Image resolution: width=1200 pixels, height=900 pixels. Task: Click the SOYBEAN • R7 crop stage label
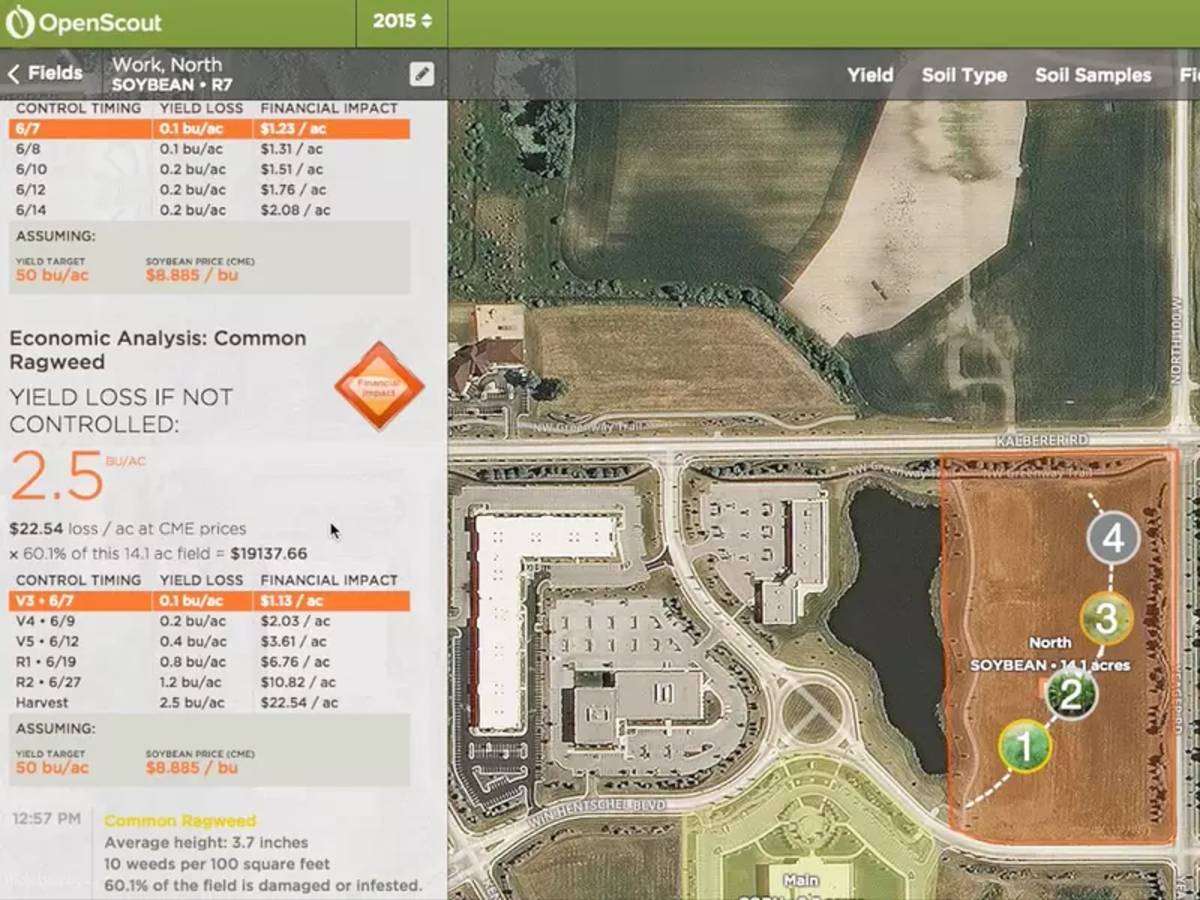point(172,85)
